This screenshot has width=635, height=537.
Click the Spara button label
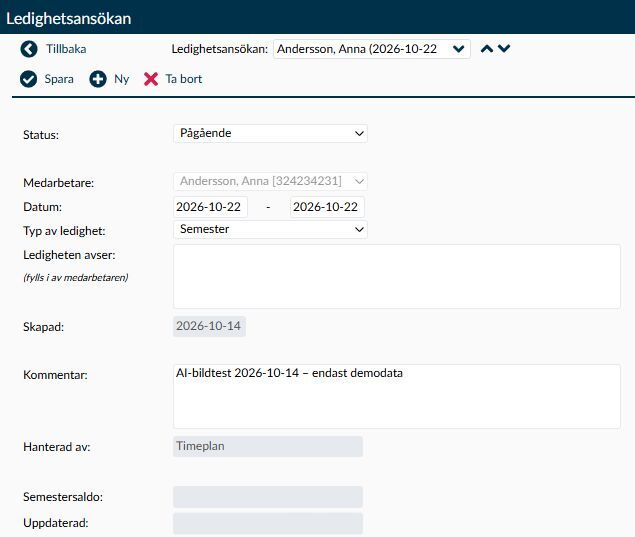pos(59,79)
